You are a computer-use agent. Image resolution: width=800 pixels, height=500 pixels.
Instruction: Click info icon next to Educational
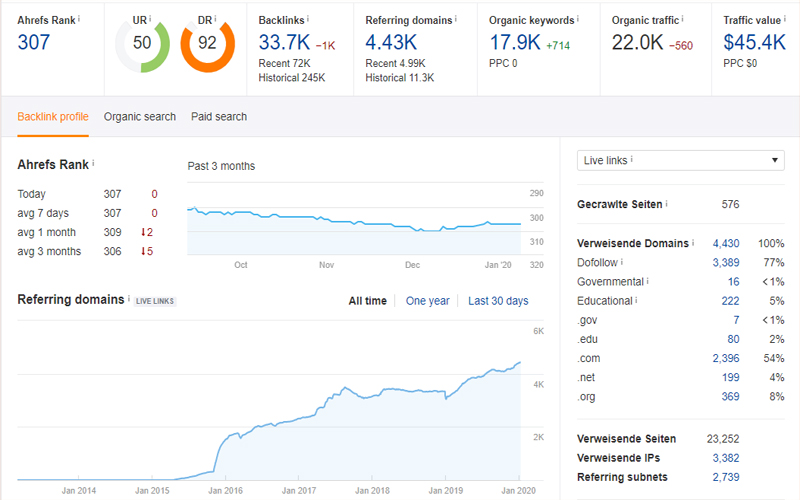point(636,299)
